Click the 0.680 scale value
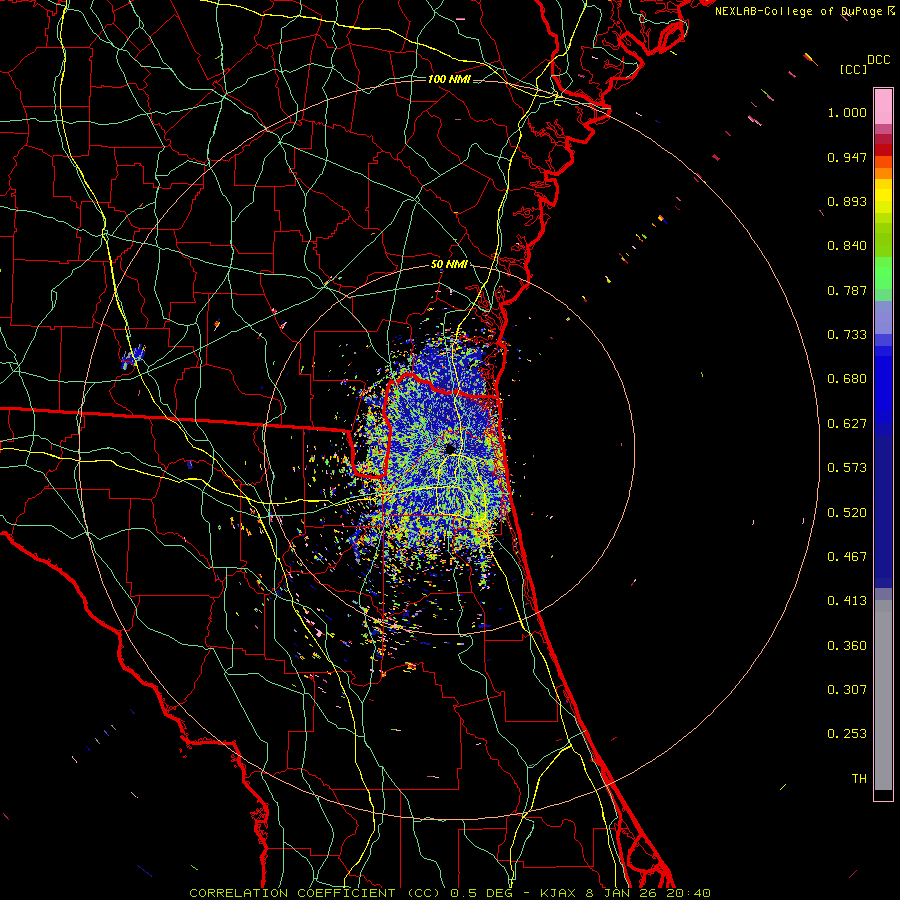Screen dimensions: 900x900 click(847, 379)
